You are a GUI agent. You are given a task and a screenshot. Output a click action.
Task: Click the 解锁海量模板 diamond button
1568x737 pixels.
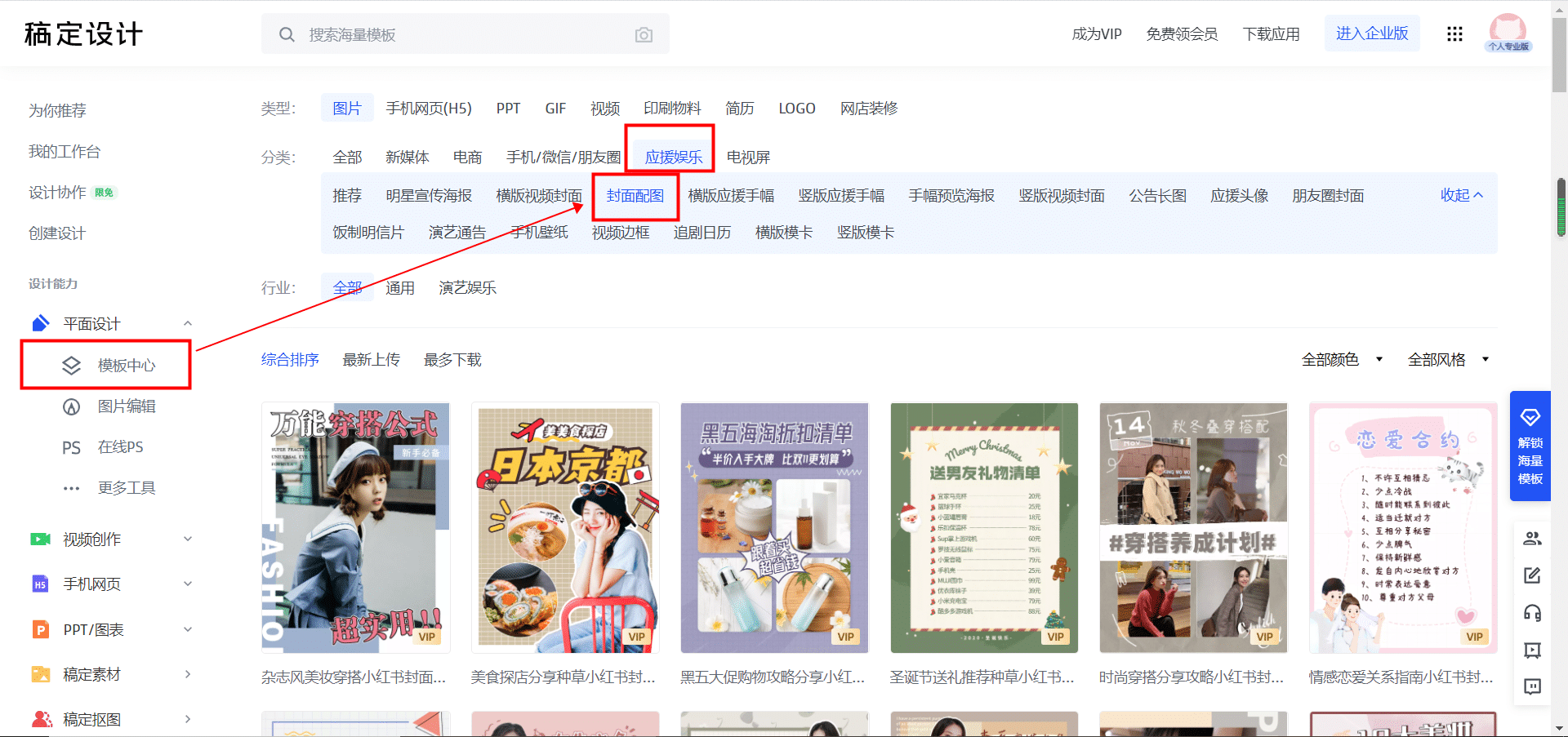pyautogui.click(x=1530, y=446)
